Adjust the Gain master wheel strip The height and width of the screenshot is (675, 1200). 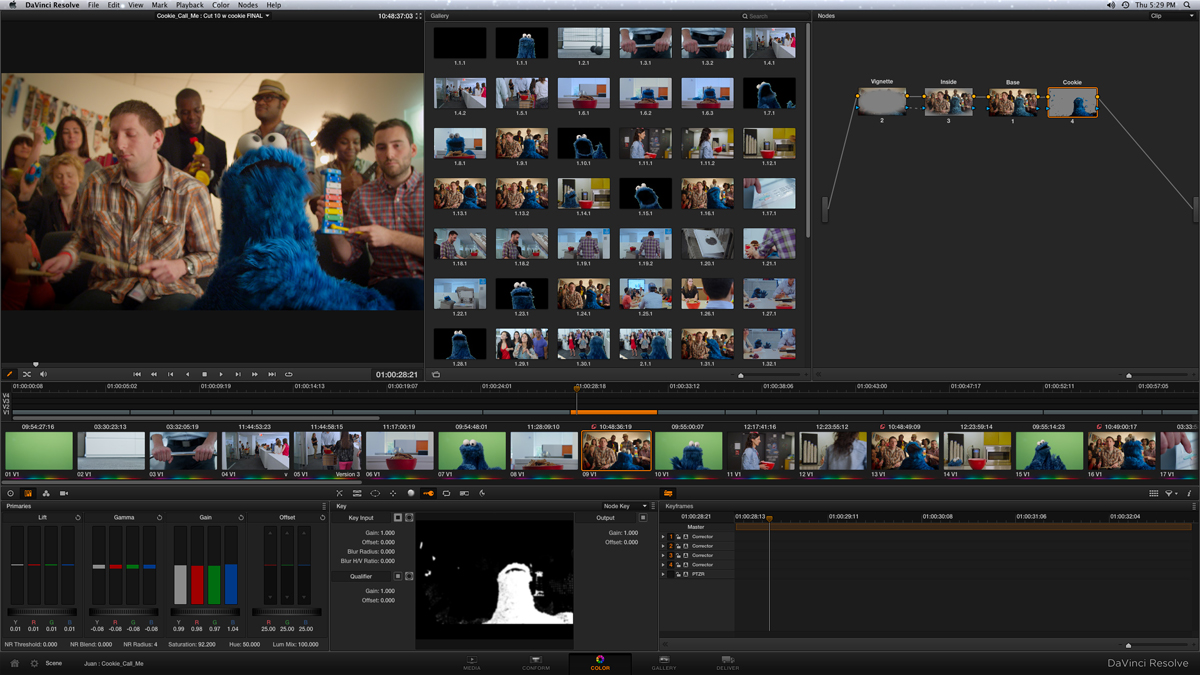click(x=205, y=612)
